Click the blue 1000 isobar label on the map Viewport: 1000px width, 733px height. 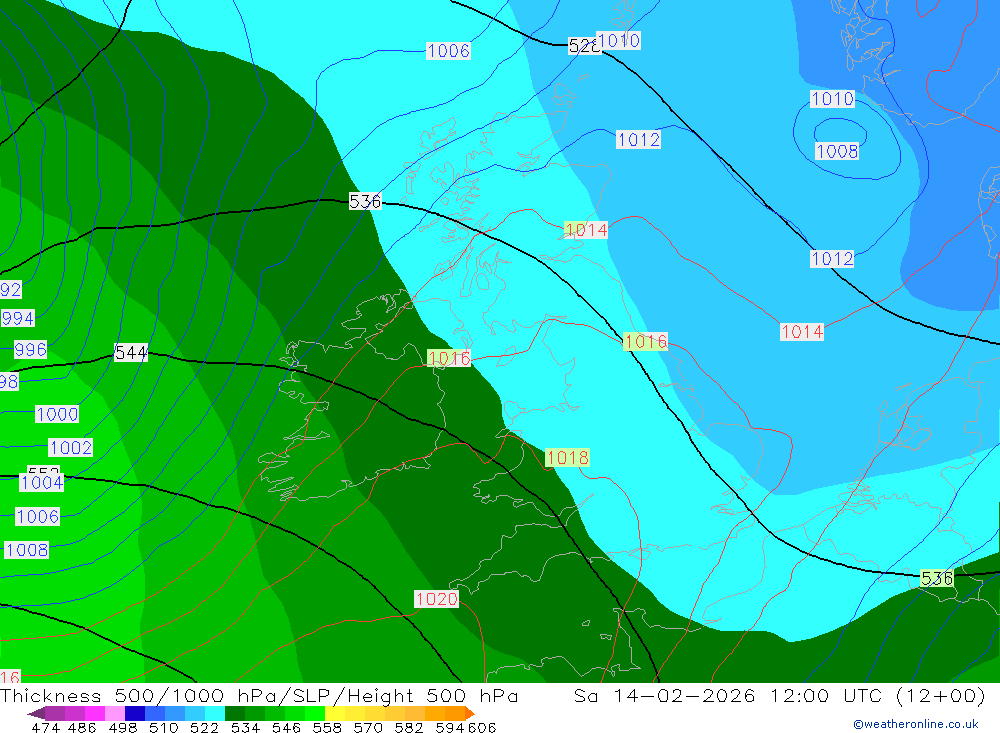57,414
